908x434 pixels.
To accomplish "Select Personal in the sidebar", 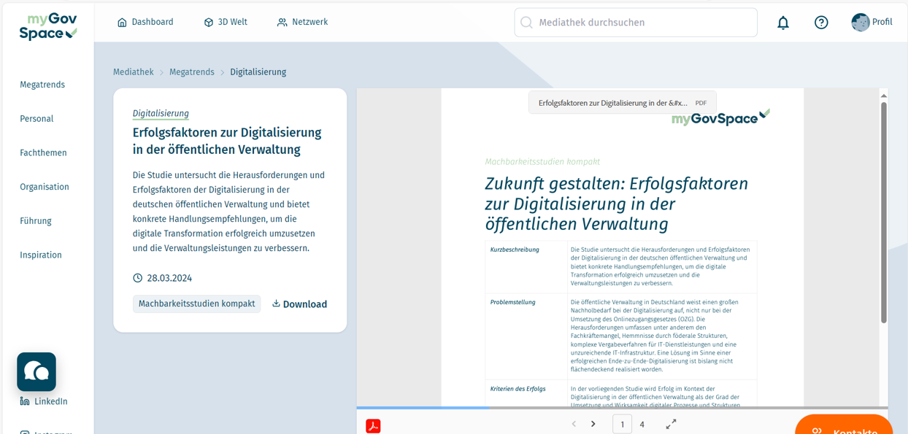I will pyautogui.click(x=36, y=119).
